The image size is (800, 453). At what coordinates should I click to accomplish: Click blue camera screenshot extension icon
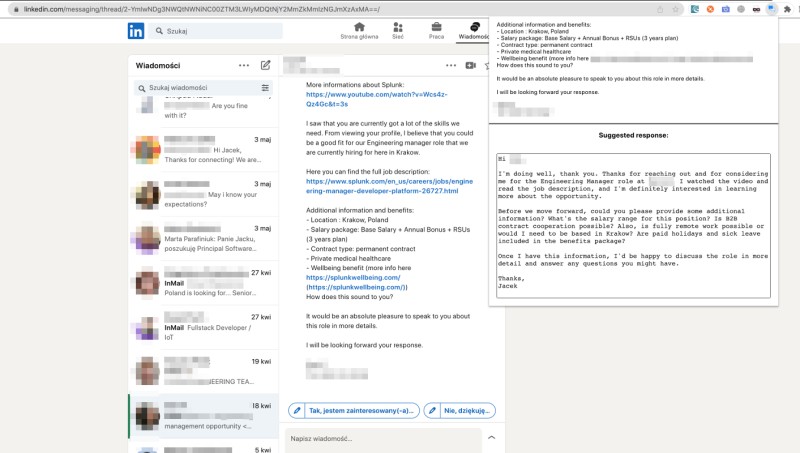726,9
